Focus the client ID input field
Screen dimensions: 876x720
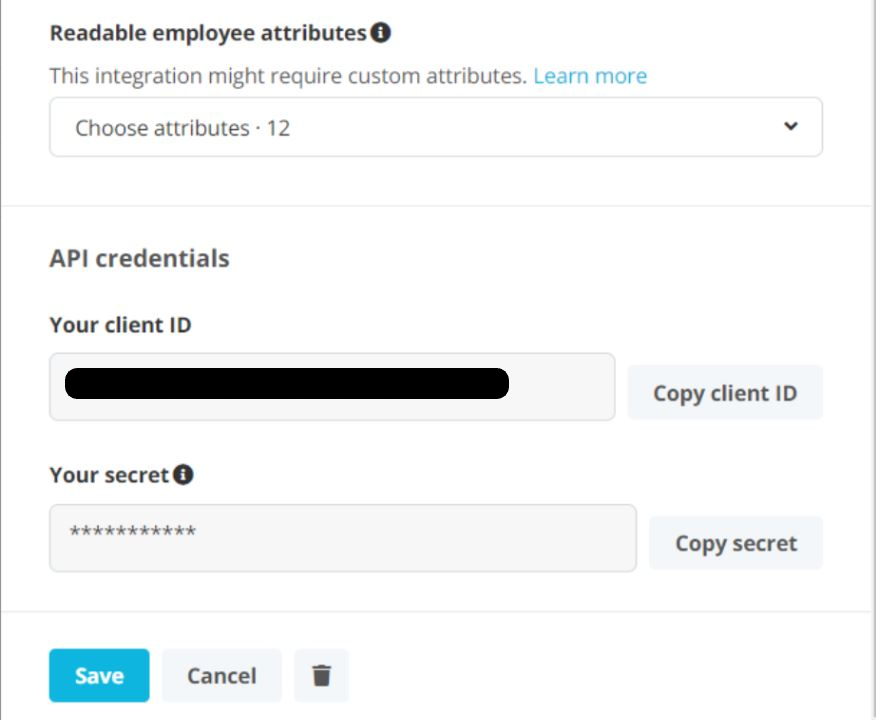(562, 386)
